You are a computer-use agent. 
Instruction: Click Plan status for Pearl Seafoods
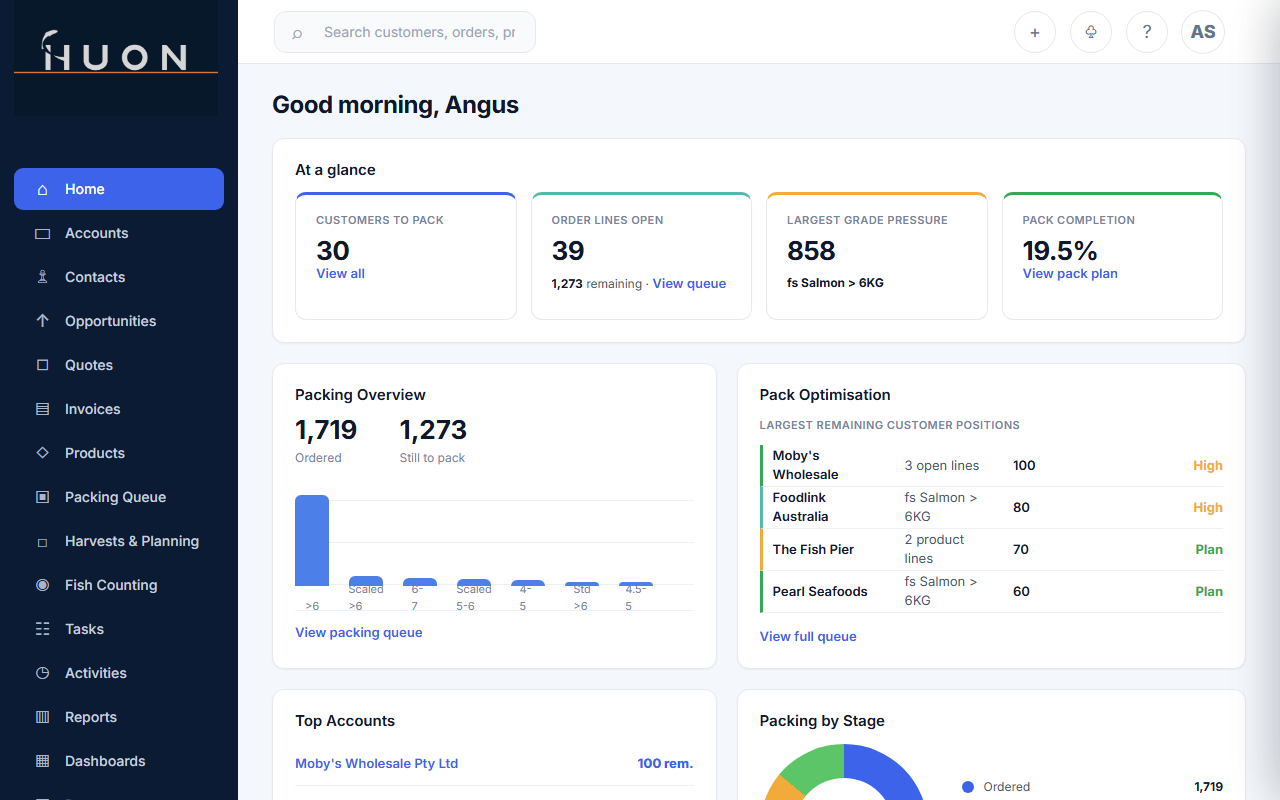[x=1209, y=592]
